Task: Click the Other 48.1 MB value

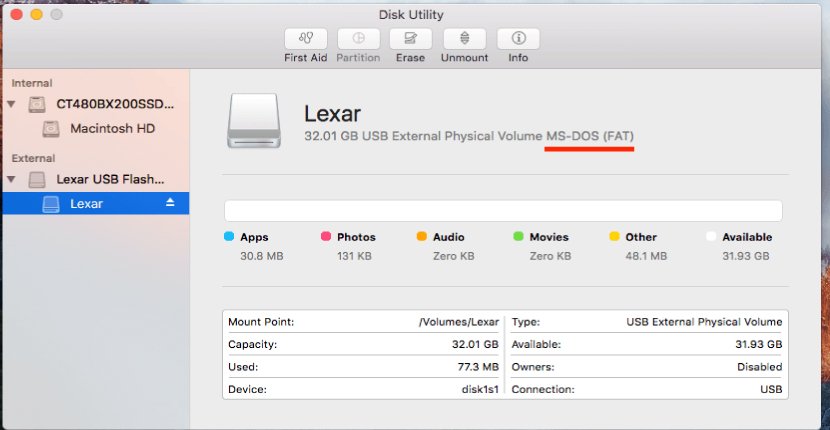Action: 645,256
